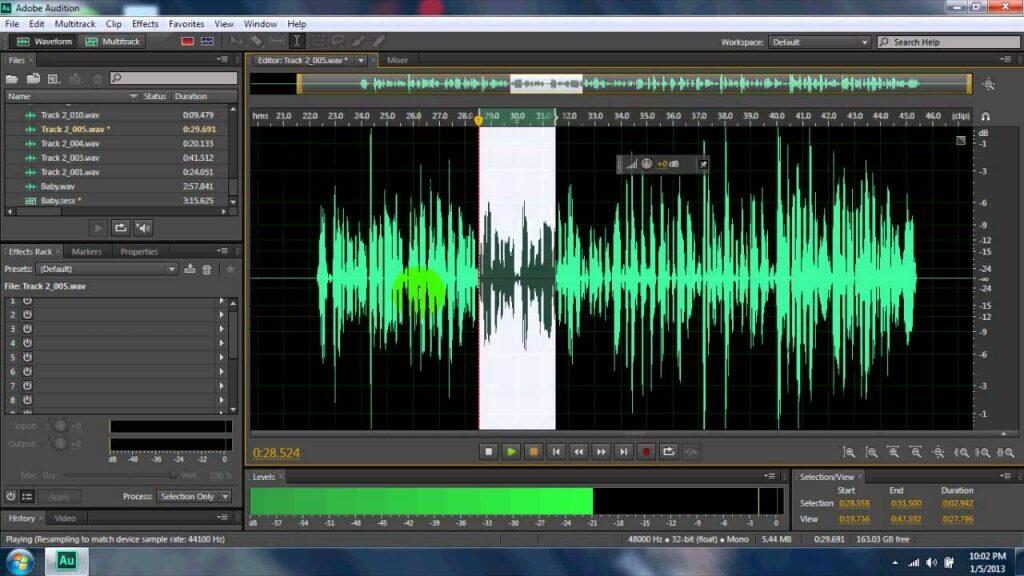Screen dimensions: 1024x576
Task: Pause playback in transport controls
Action: tap(534, 451)
